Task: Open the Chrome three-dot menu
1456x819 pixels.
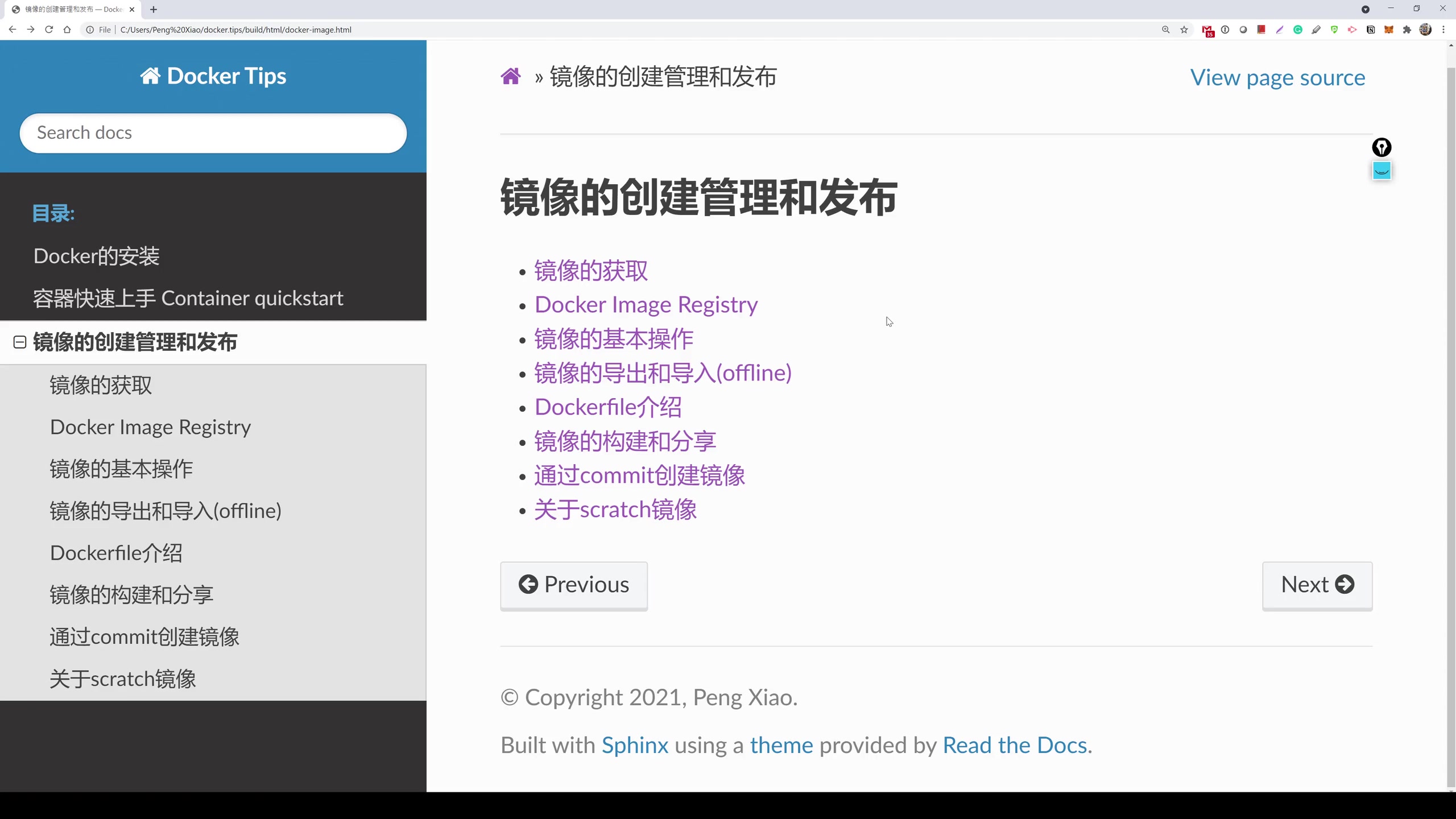Action: 1443,30
